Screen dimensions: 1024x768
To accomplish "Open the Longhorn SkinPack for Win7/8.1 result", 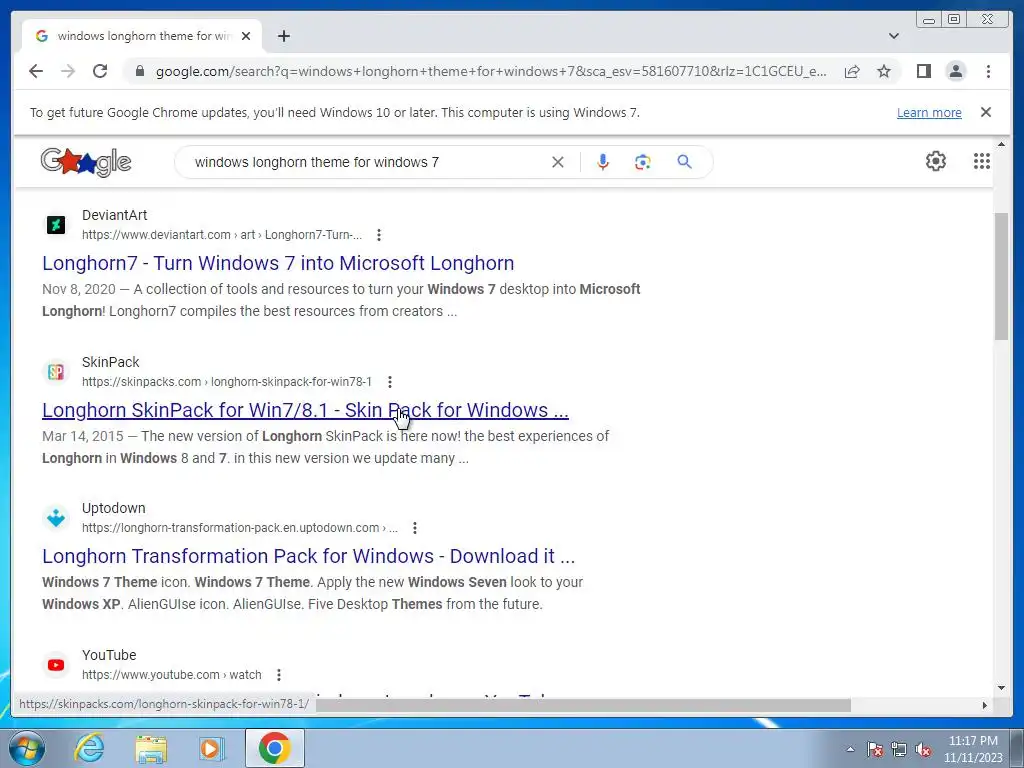I will [306, 410].
